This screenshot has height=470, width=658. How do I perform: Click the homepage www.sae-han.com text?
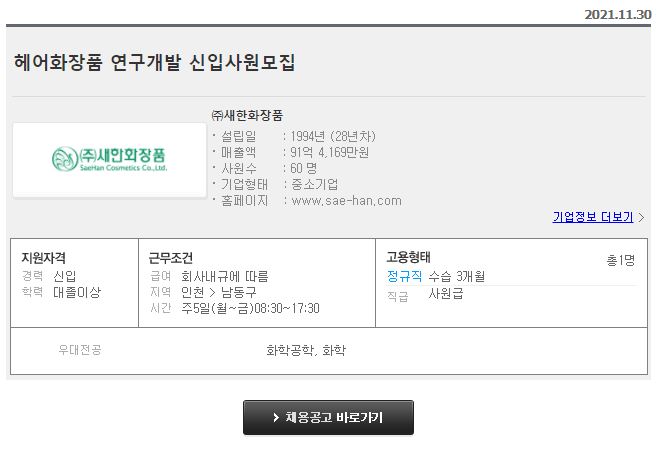coord(347,201)
